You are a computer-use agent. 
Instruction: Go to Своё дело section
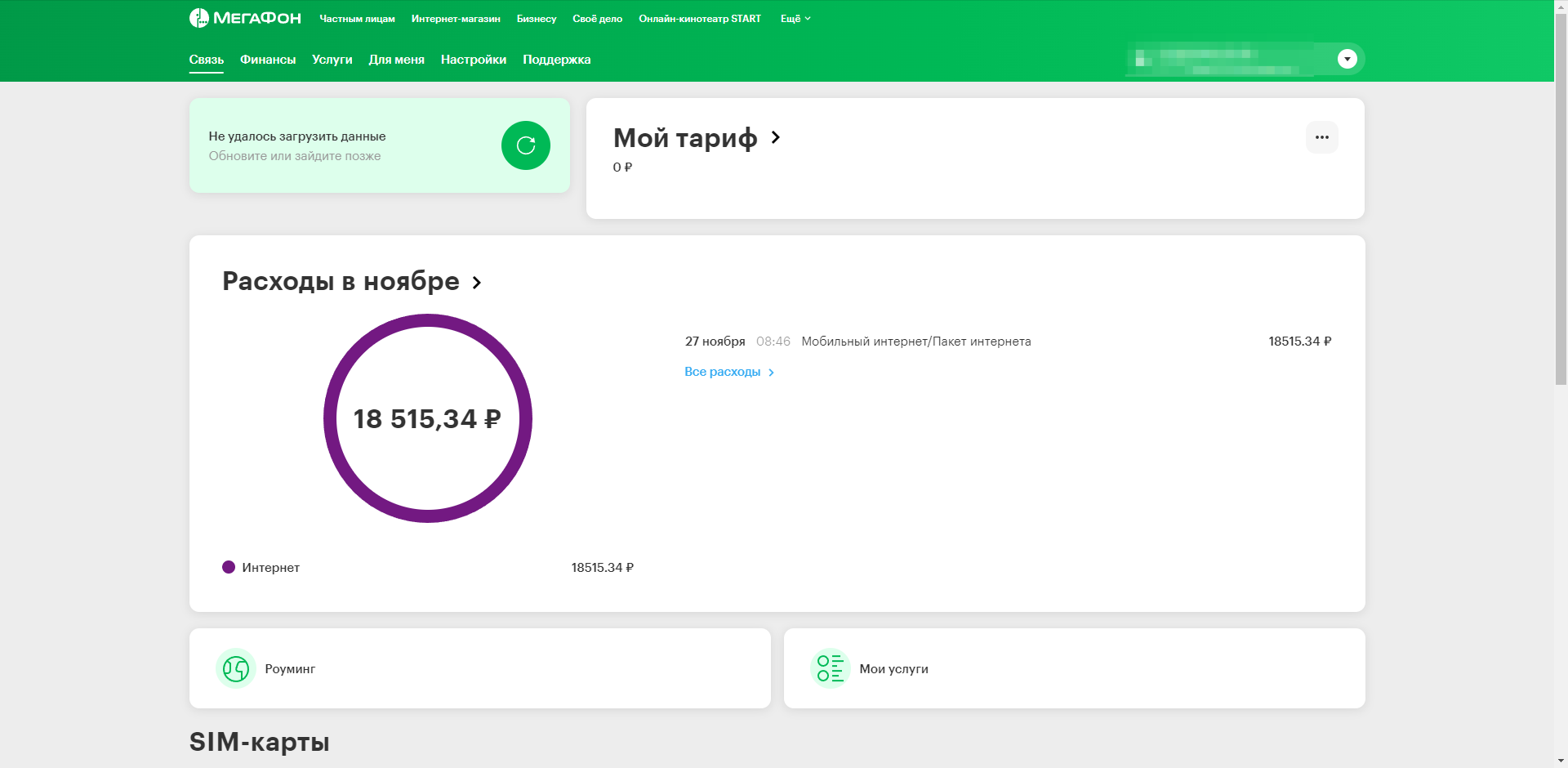[598, 19]
